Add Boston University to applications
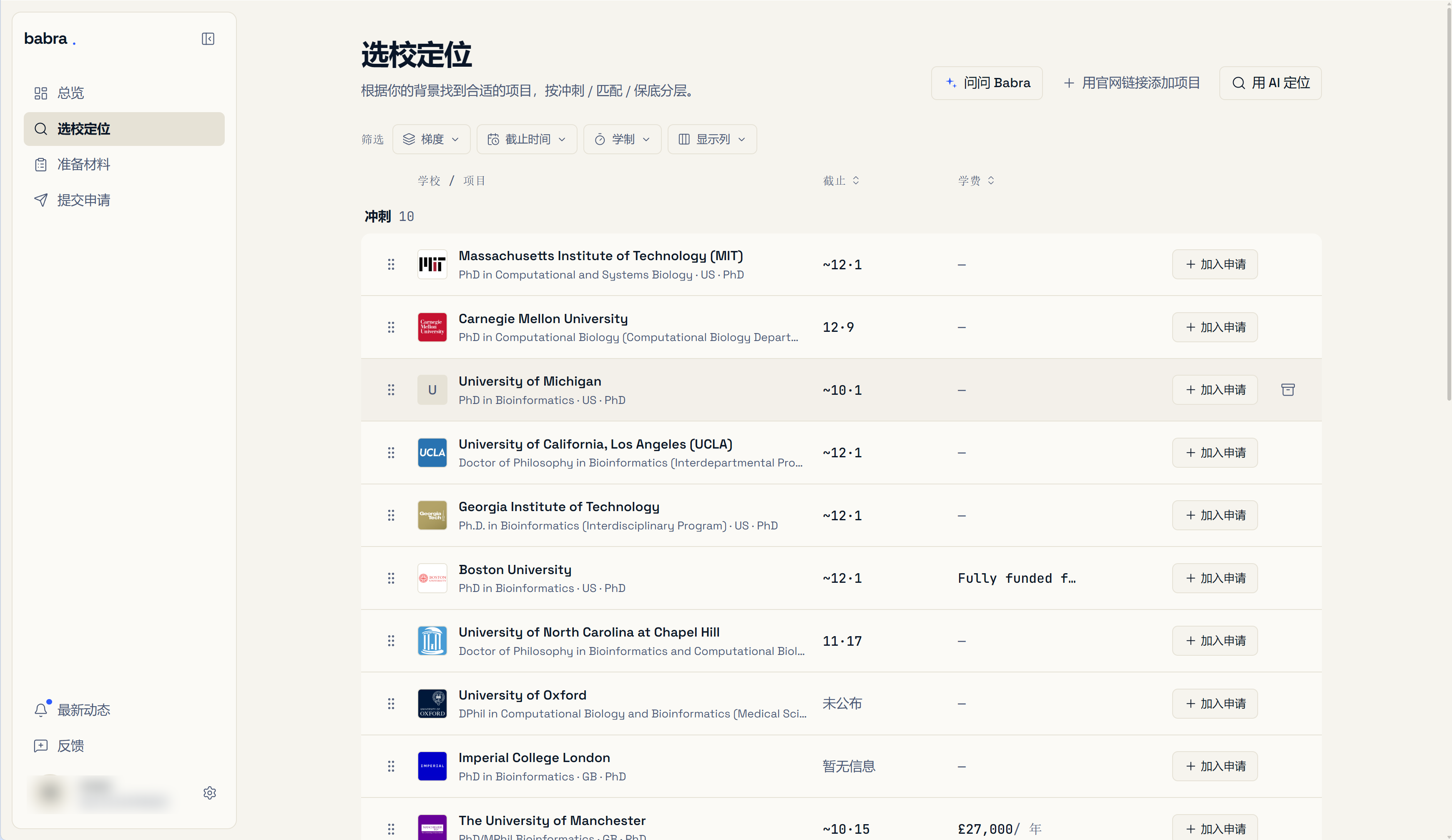The height and width of the screenshot is (840, 1452). coord(1215,578)
